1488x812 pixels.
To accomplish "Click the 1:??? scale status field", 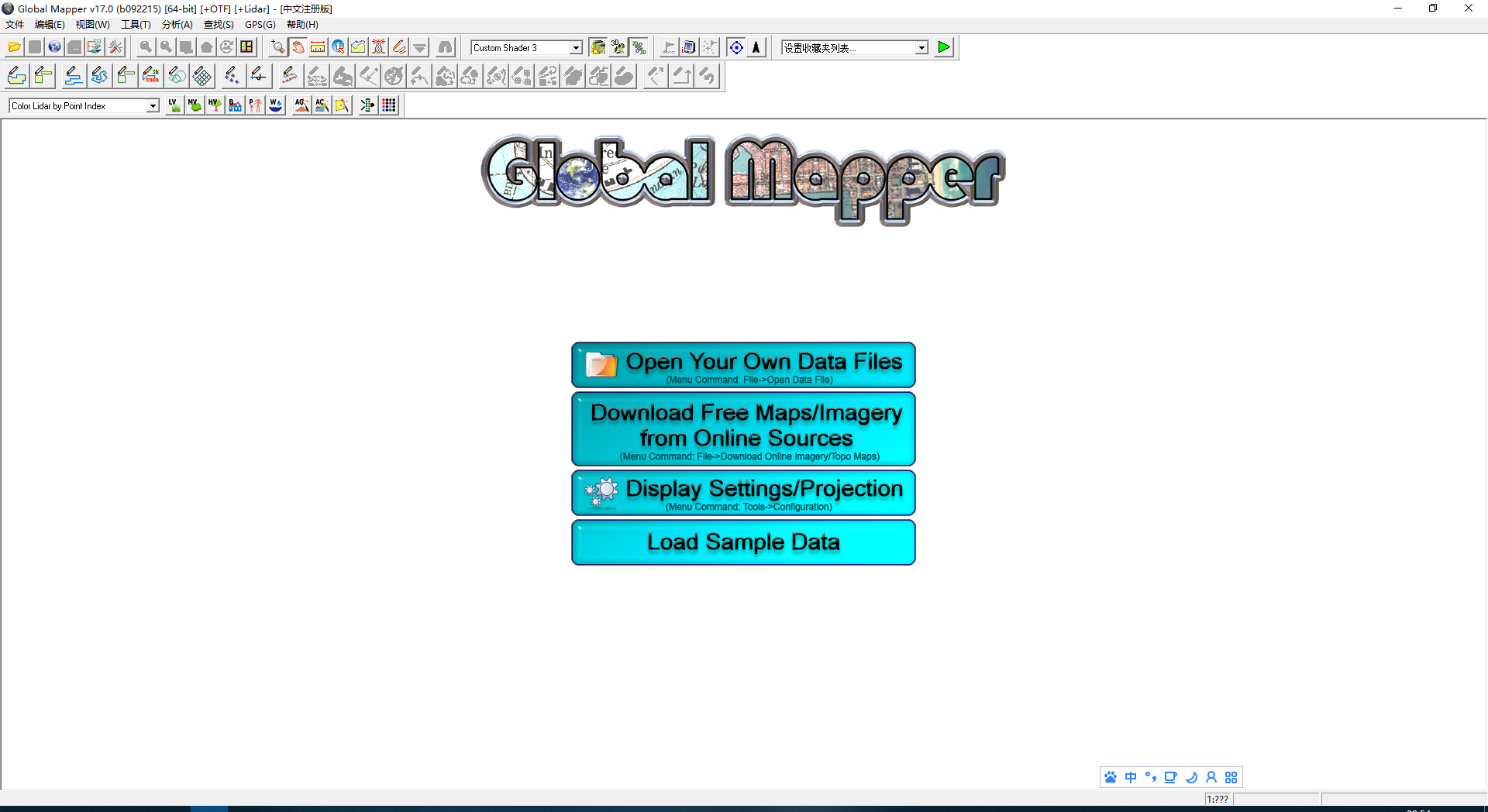I will click(x=1218, y=799).
